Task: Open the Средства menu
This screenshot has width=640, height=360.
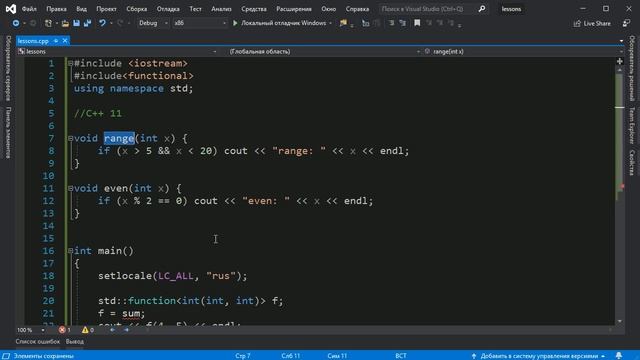Action: pos(253,9)
